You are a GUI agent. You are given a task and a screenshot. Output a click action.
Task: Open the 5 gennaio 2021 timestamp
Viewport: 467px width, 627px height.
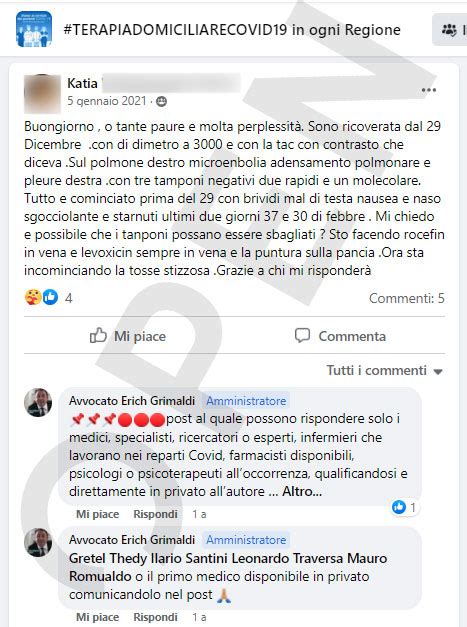click(107, 101)
